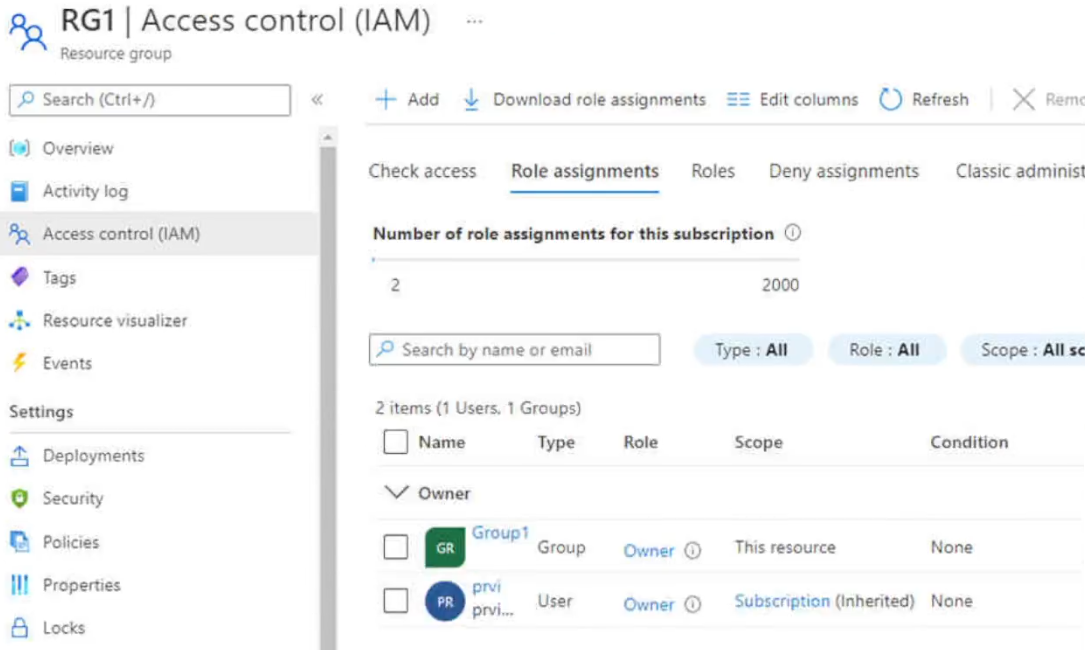This screenshot has width=1085, height=650.
Task: Click info icon next to Group1 Owner role
Action: 692,551
